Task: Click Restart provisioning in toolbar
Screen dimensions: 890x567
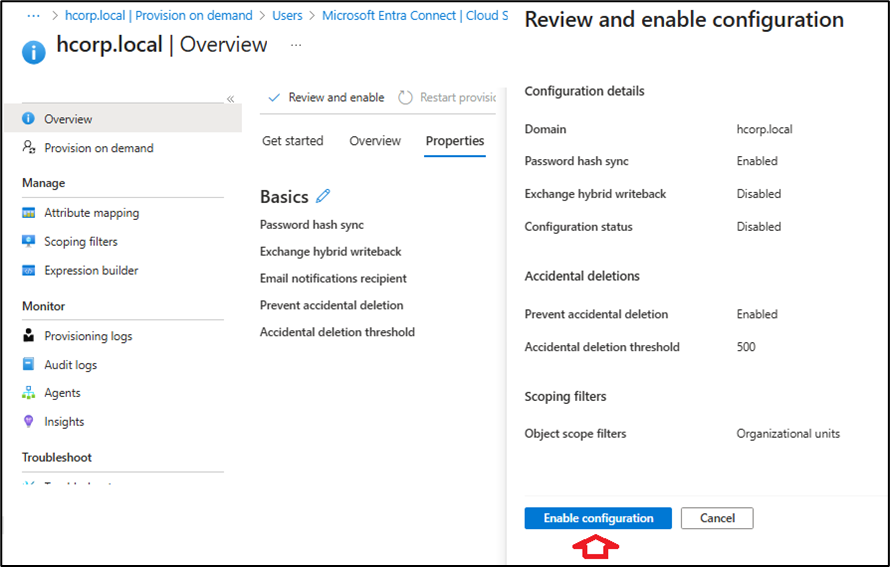Action: tap(448, 98)
